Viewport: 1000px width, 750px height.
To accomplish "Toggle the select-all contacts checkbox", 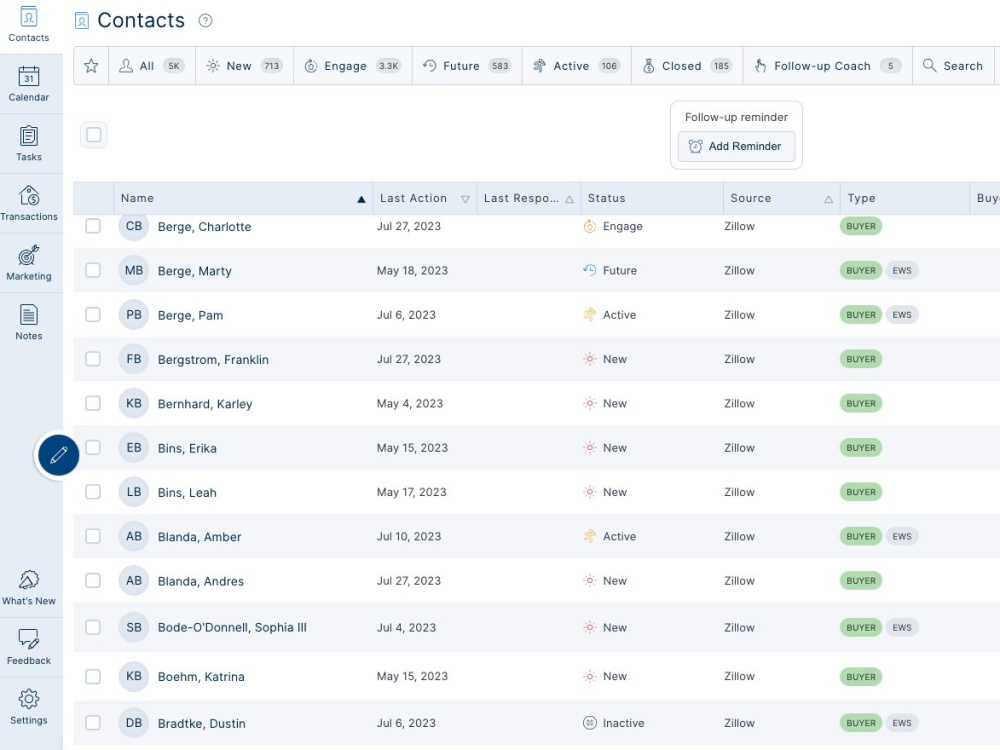I will 94,135.
